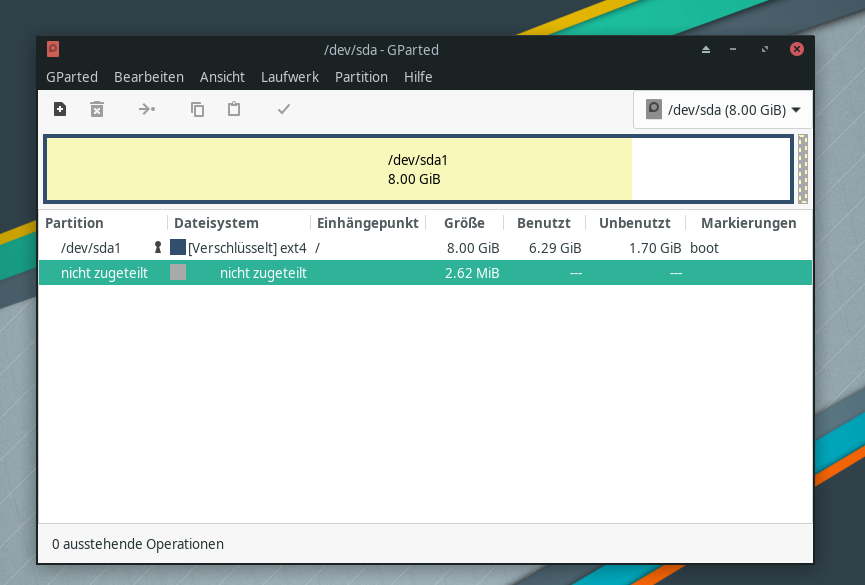
Task: Click the '/dev/sda - GParted' window title
Action: click(381, 50)
